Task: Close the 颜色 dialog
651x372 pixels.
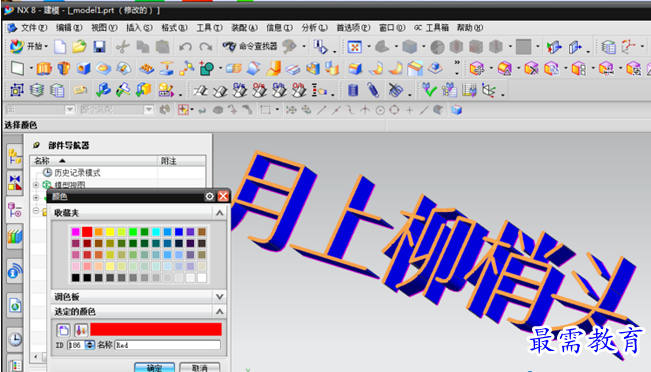Action: (223, 196)
